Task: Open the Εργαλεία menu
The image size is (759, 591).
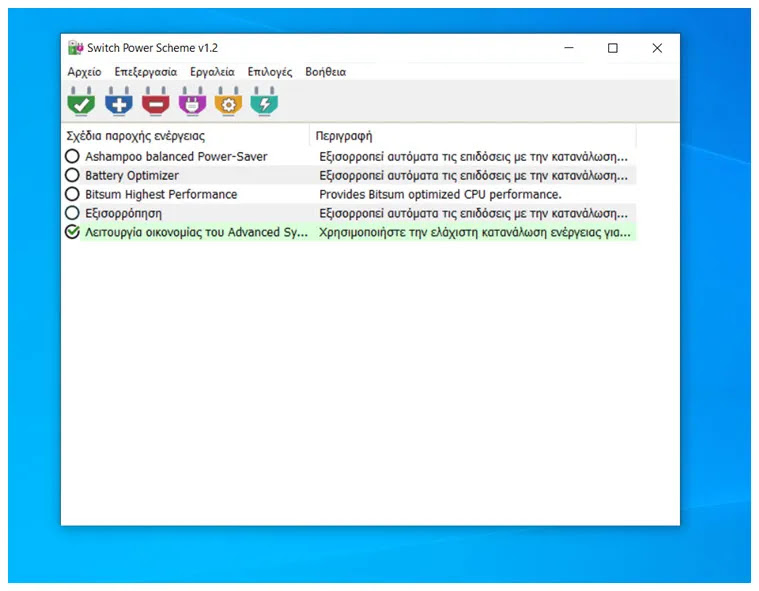Action: tap(212, 72)
